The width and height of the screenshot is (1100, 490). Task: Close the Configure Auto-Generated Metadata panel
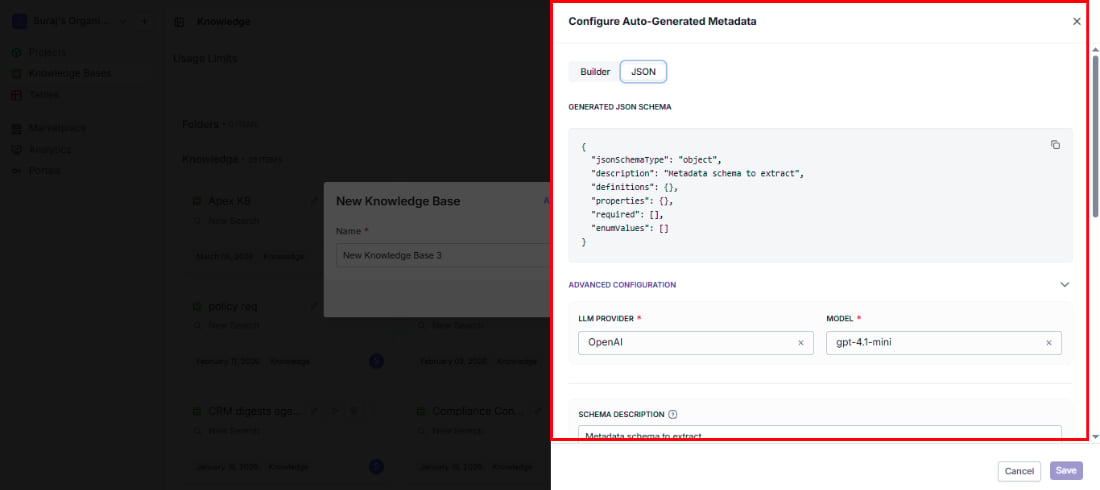(1077, 22)
